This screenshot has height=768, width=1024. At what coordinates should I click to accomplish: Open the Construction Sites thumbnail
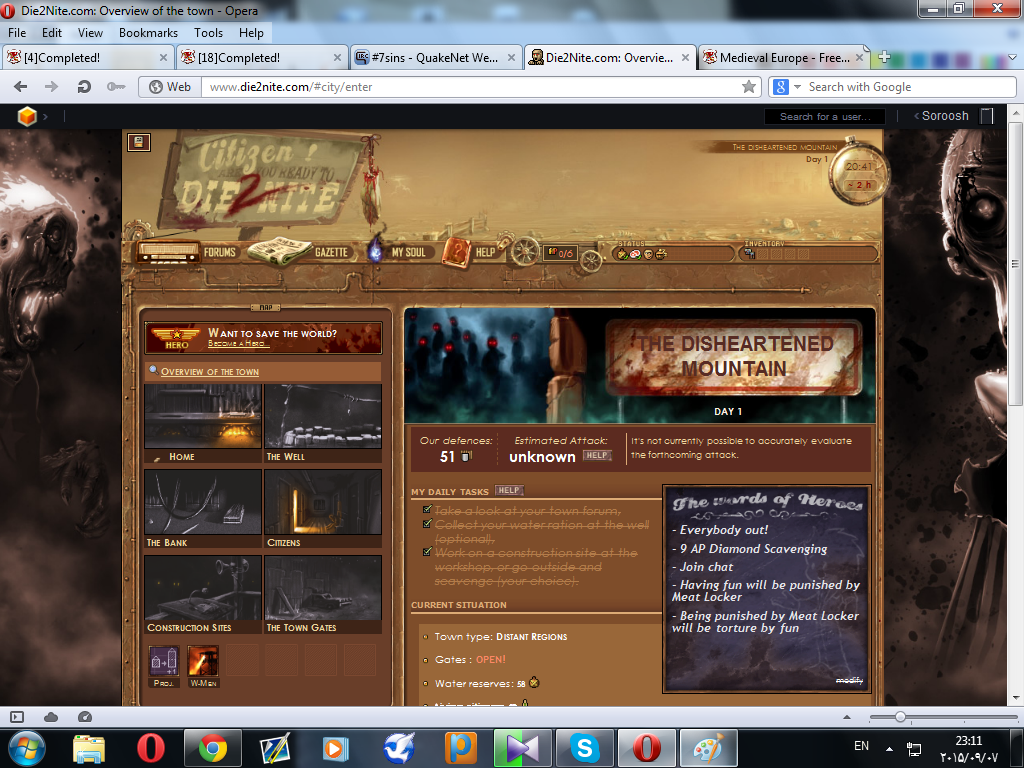tap(203, 594)
